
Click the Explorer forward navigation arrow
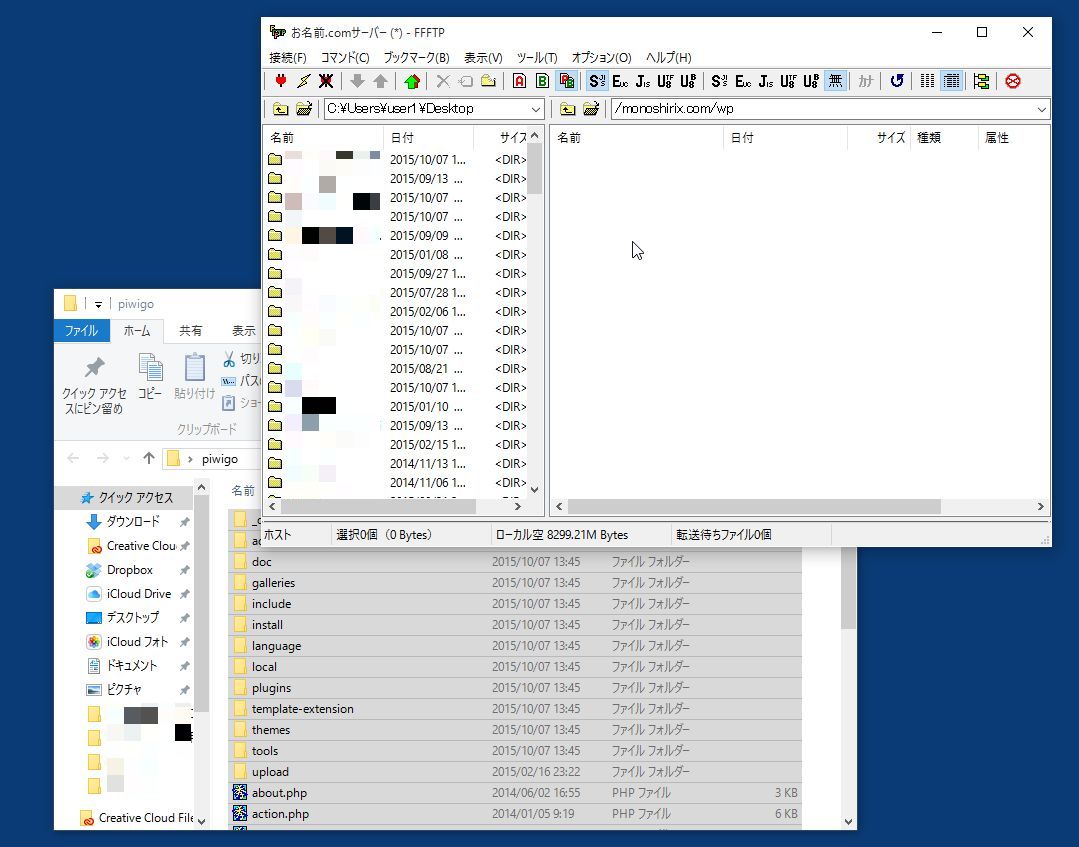pyautogui.click(x=103, y=458)
